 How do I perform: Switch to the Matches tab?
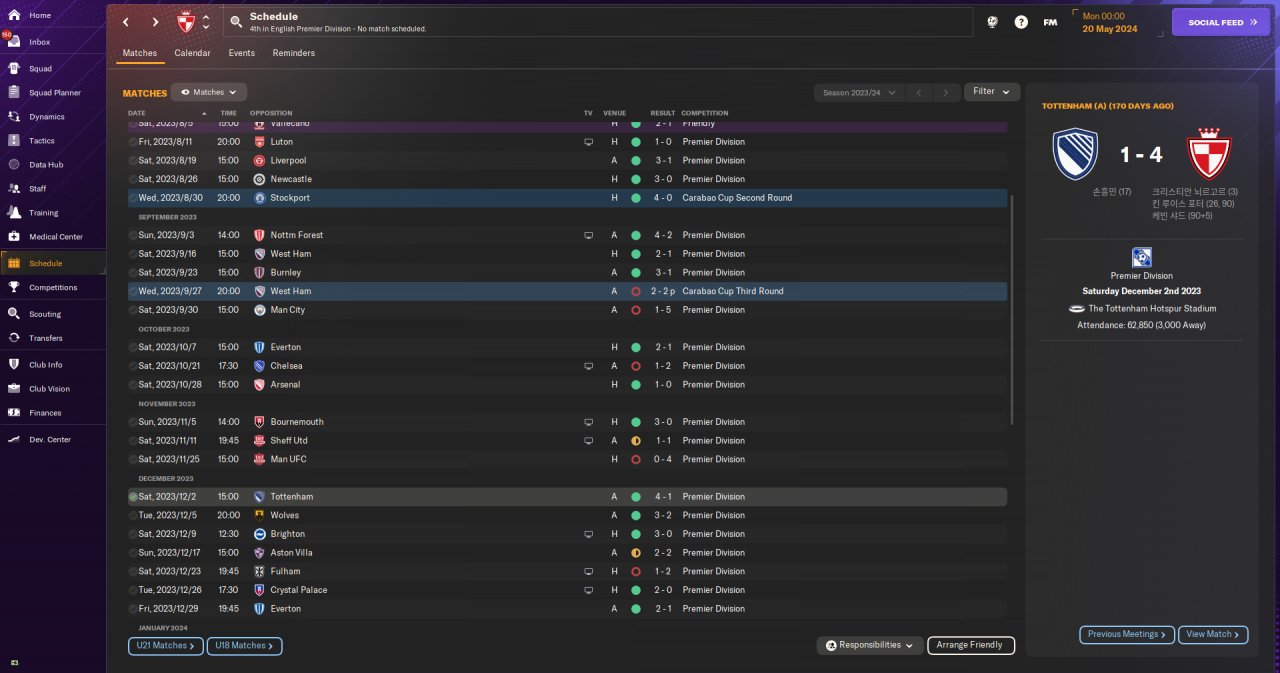pyautogui.click(x=140, y=53)
